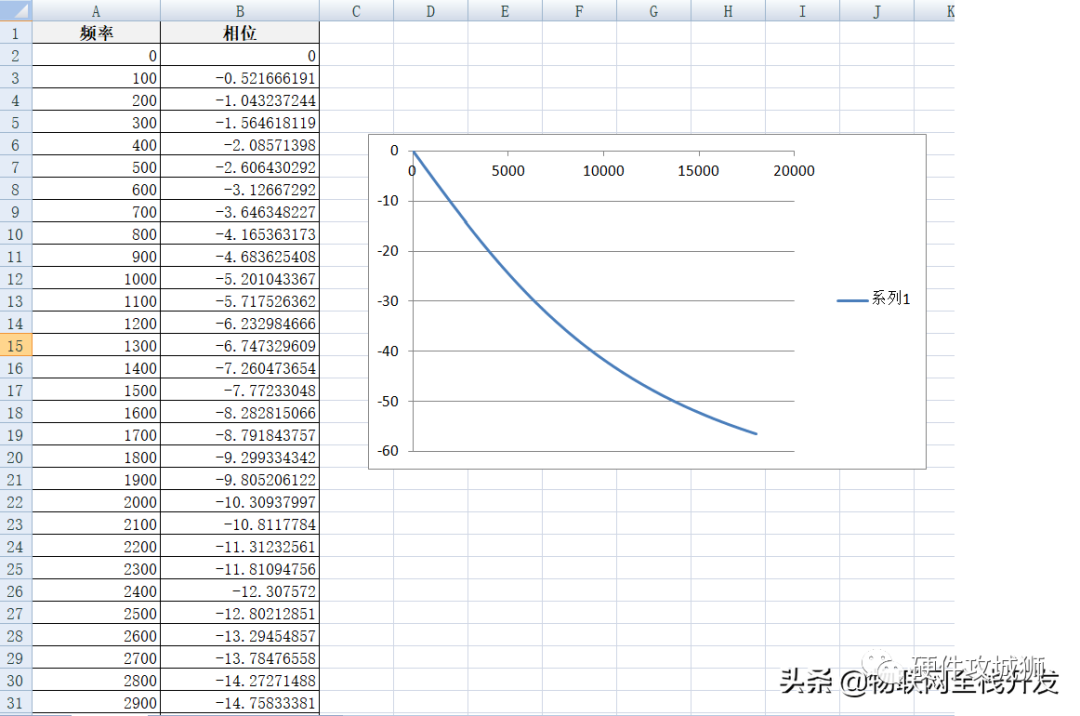Screen dimensions: 1080x716
Task: Select column G header
Action: click(654, 10)
